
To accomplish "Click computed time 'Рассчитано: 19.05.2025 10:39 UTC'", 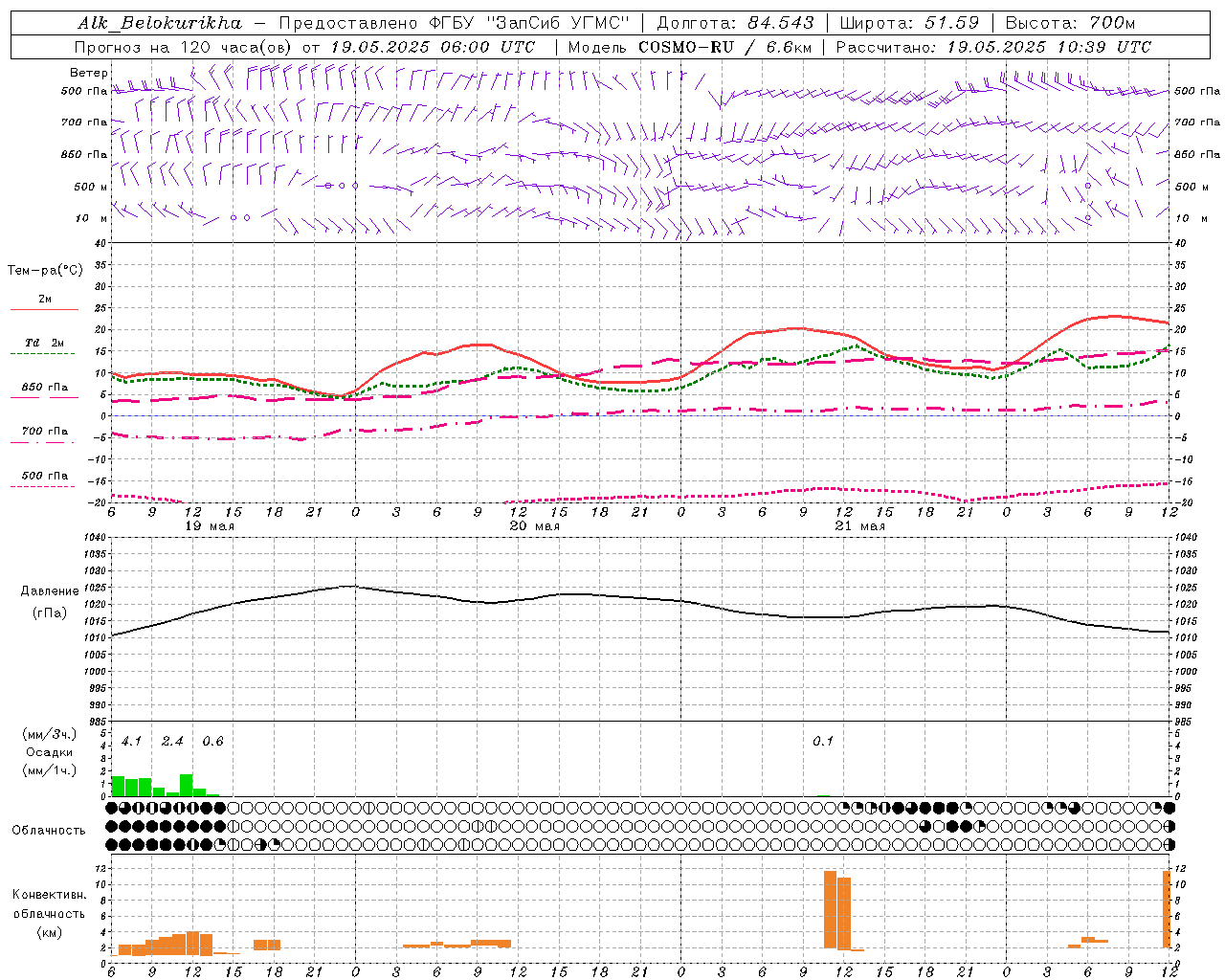I will click(x=993, y=47).
